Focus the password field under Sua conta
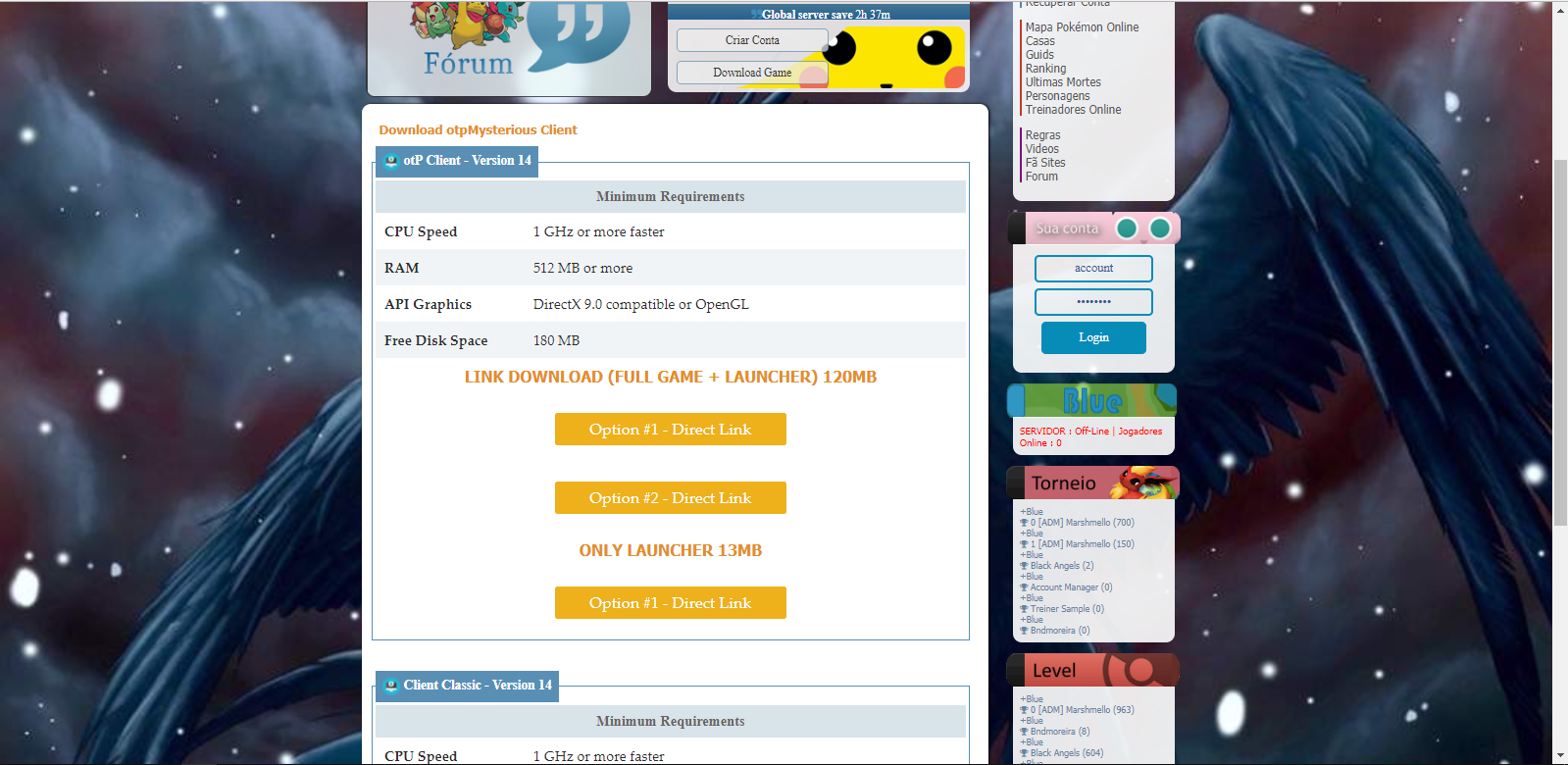 1093,302
